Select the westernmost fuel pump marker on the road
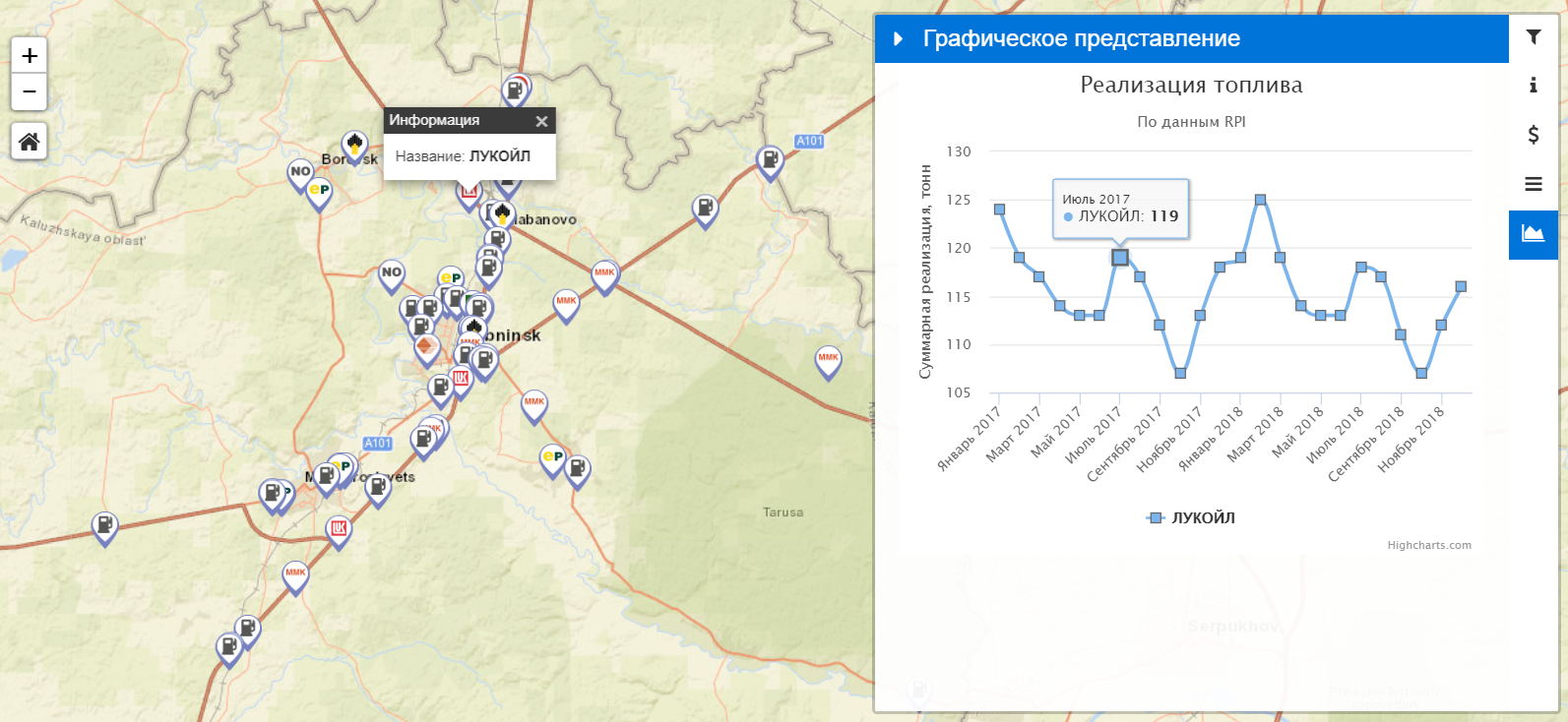This screenshot has height=722, width=1568. tap(104, 527)
